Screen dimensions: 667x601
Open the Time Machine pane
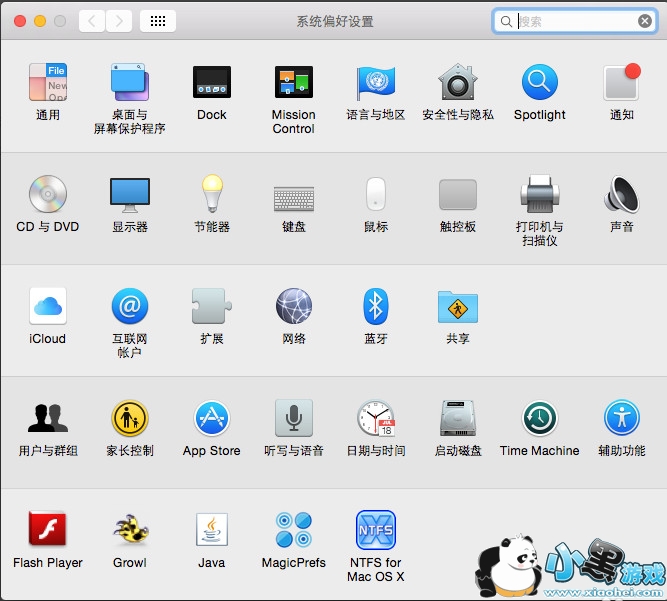pyautogui.click(x=539, y=418)
